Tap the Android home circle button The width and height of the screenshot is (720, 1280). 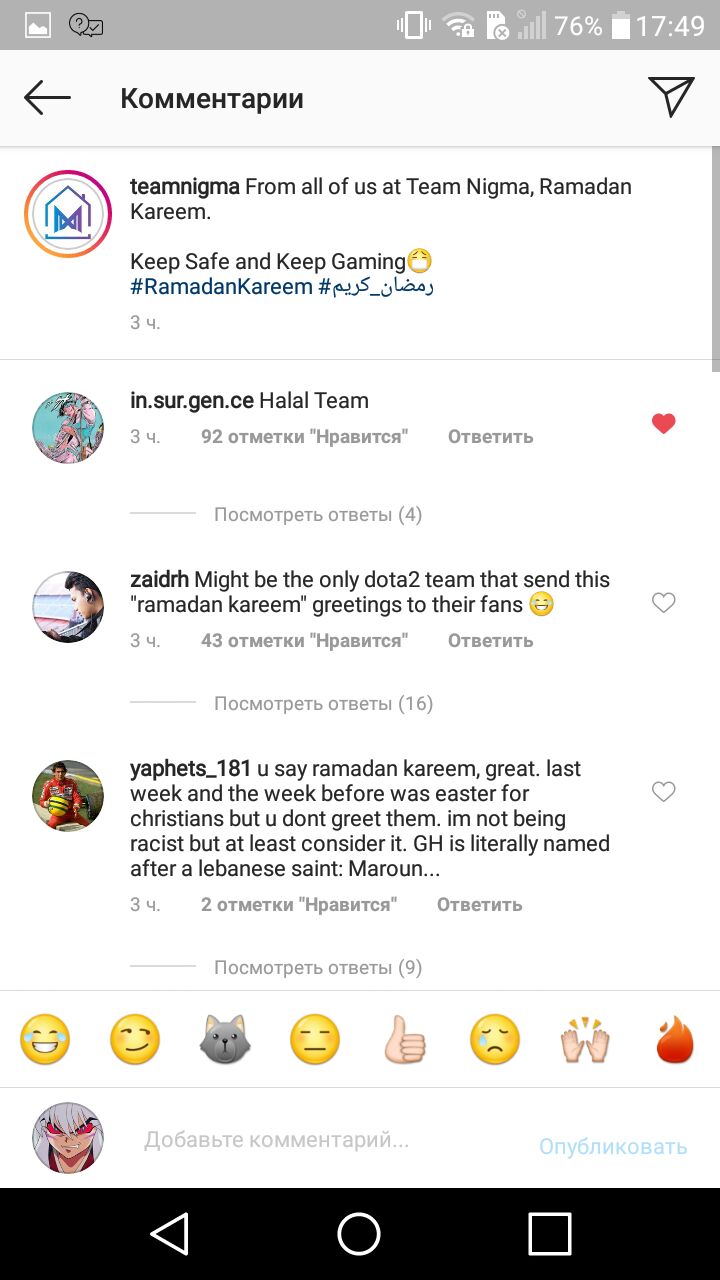359,1233
